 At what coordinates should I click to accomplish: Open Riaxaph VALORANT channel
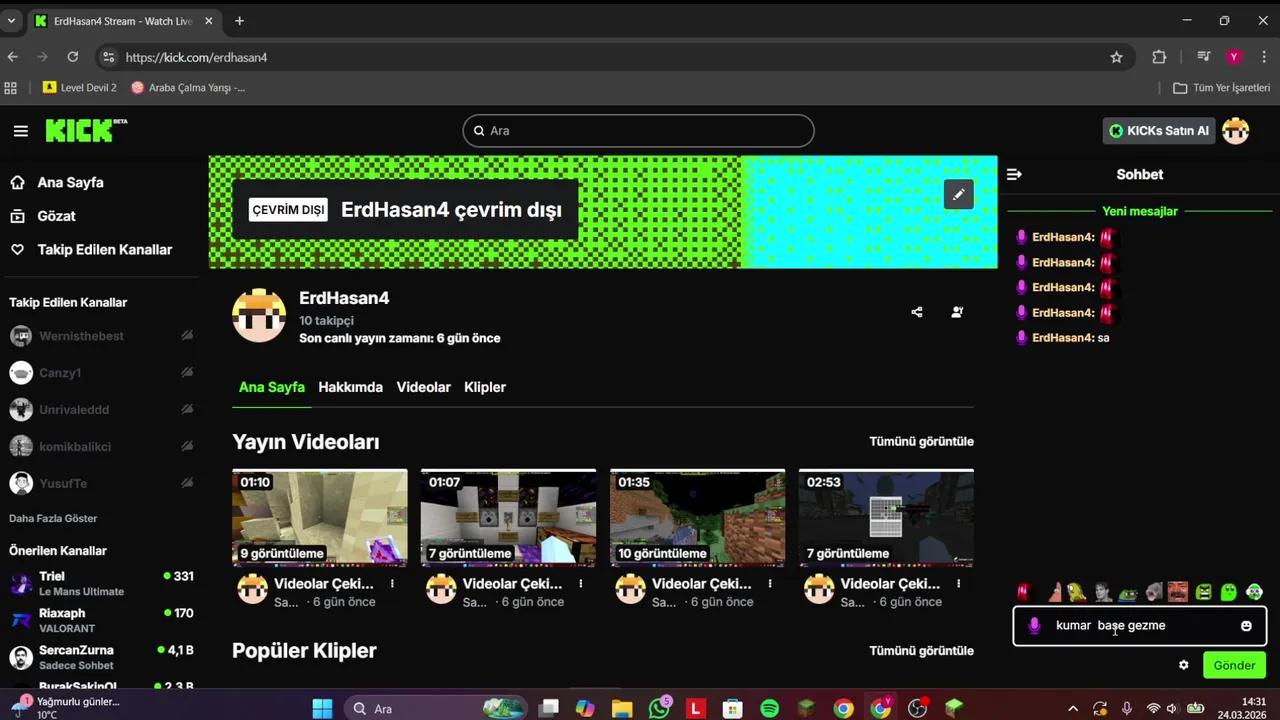pos(100,620)
